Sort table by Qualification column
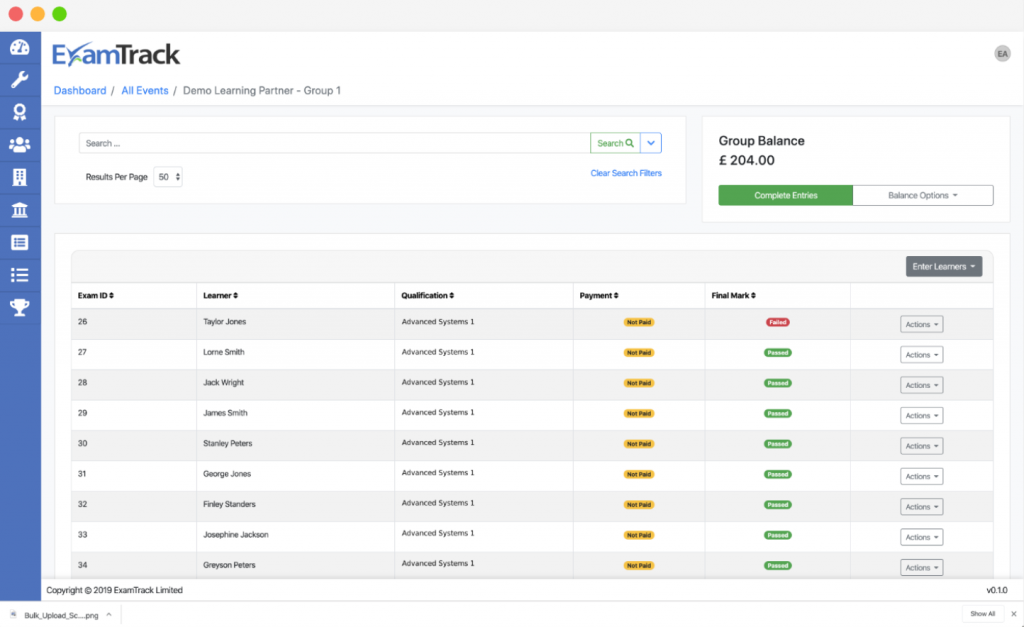The image size is (1024, 627). click(427, 296)
